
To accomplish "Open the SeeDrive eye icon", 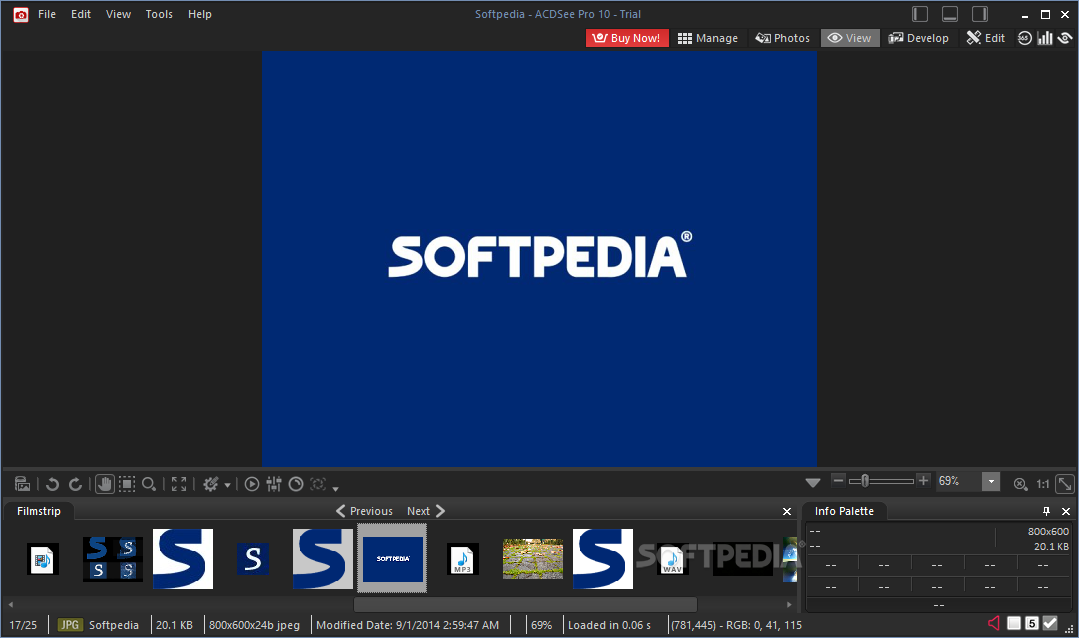I will click(x=1065, y=38).
